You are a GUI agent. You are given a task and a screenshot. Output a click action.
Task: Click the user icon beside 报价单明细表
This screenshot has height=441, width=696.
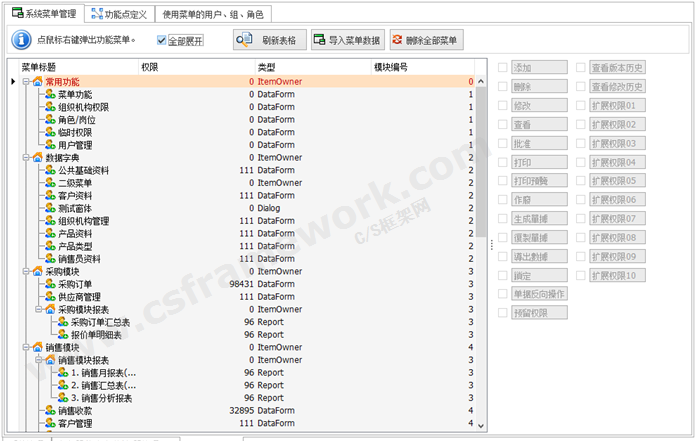(63, 335)
